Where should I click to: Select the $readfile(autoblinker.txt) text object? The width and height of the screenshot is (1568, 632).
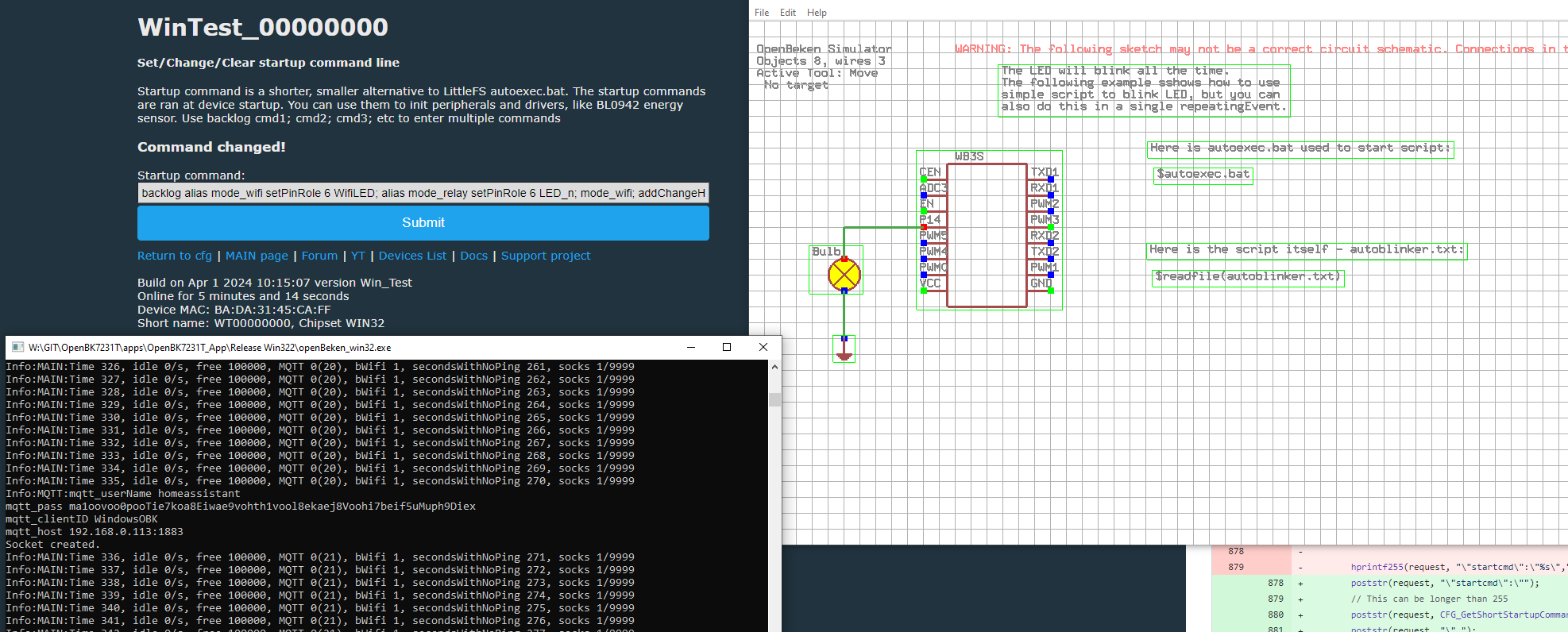click(1248, 277)
